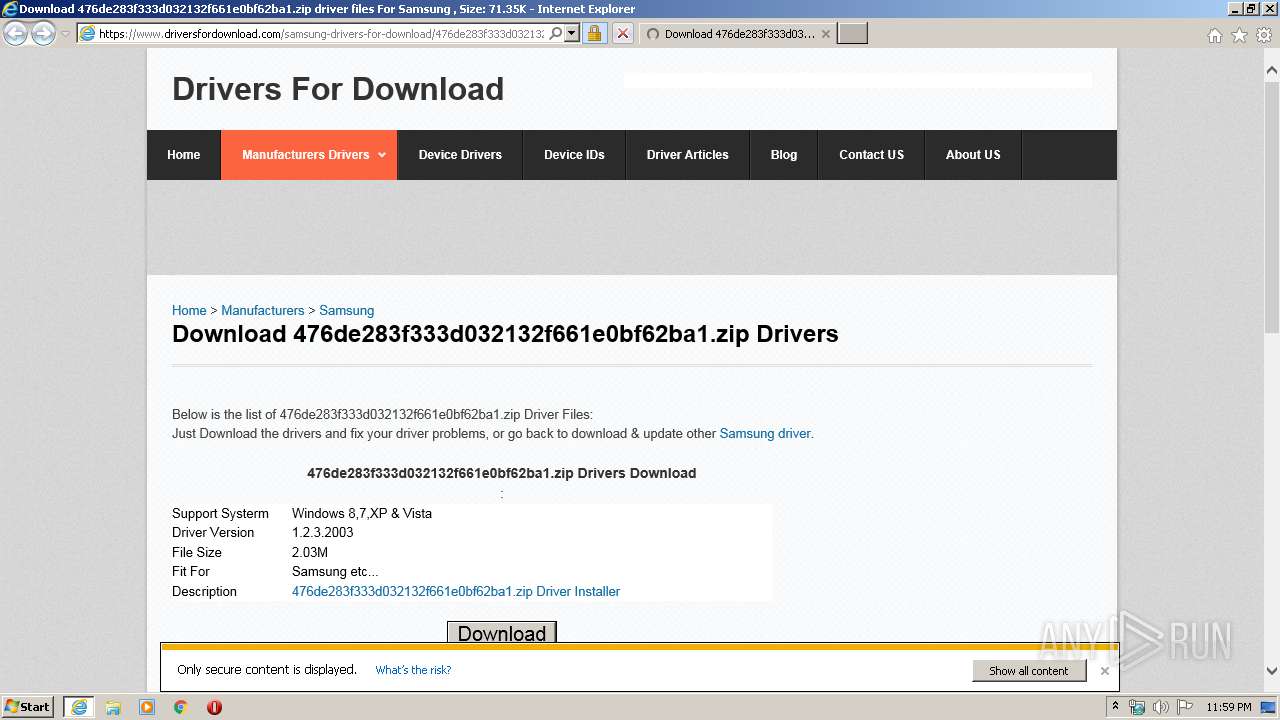The width and height of the screenshot is (1280, 720).
Task: Click the Home breadcrumb link
Action: (189, 311)
